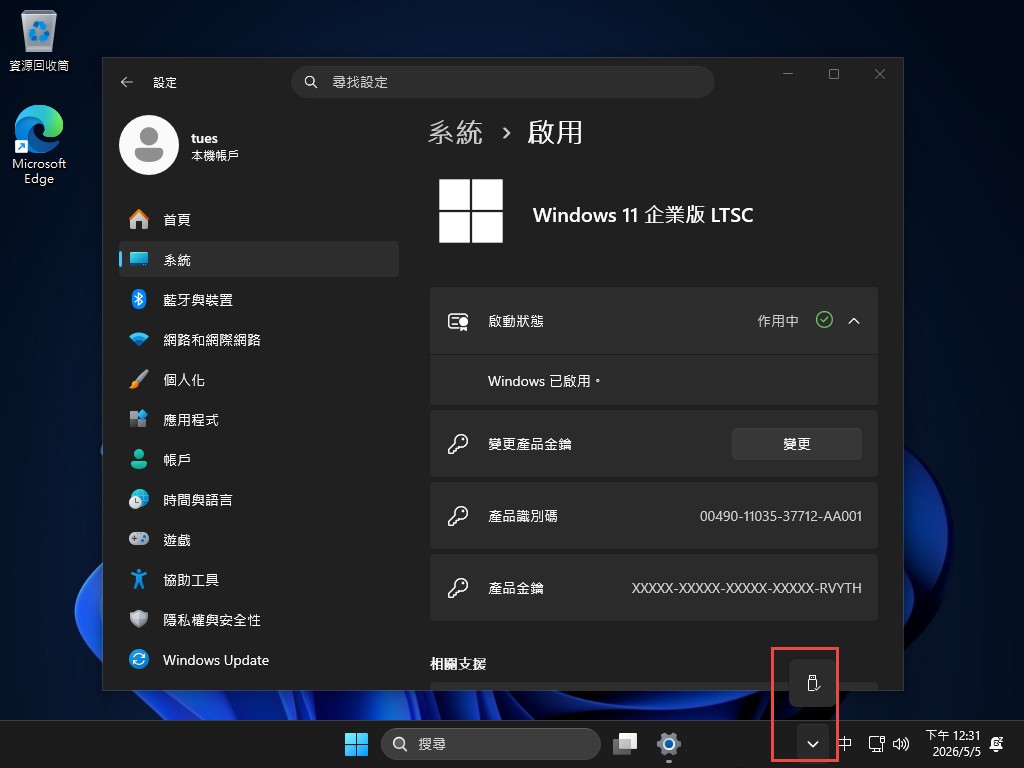Screen dimensions: 1024x768
Task: Open 應用程式 settings
Action: [x=259, y=420]
